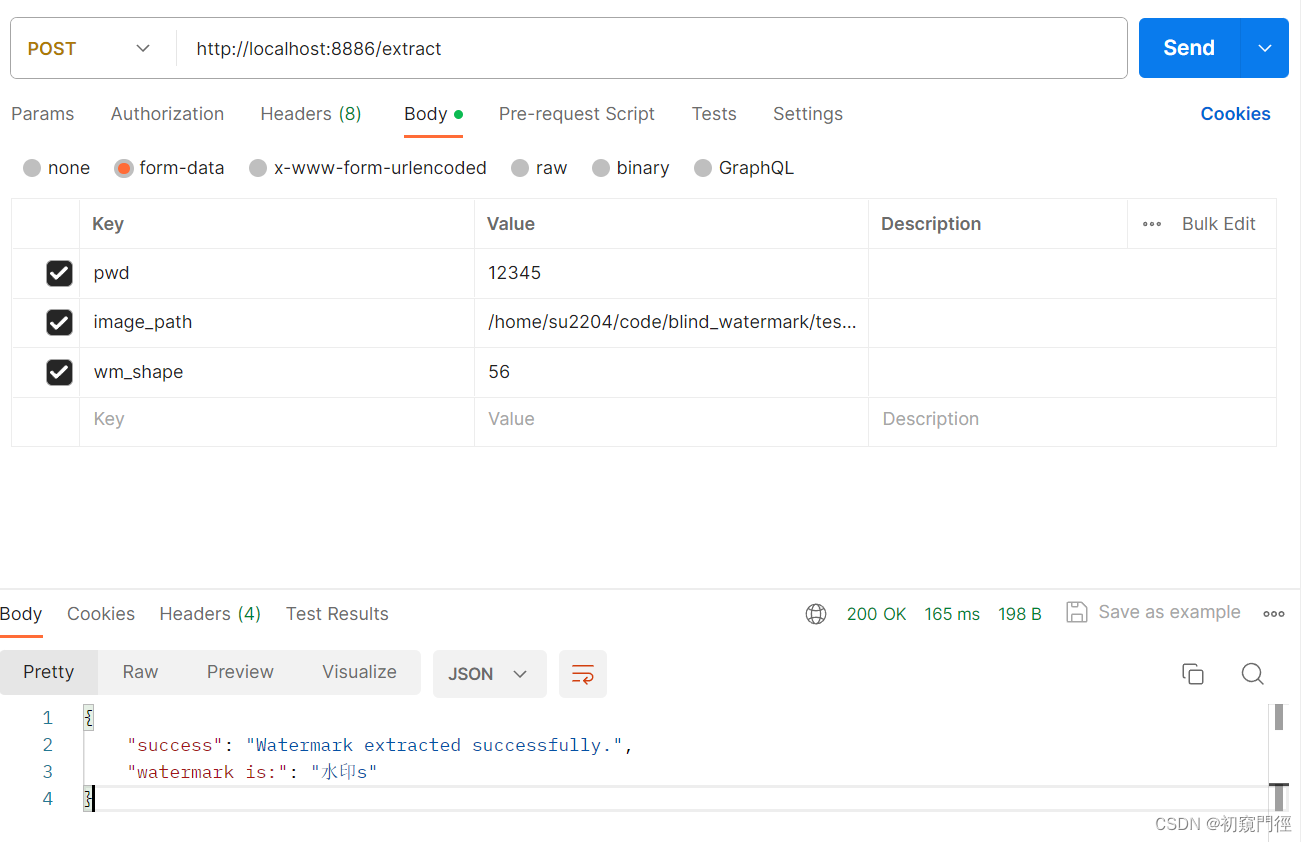Click the image_path key cell
This screenshot has height=842, width=1307.
point(277,322)
